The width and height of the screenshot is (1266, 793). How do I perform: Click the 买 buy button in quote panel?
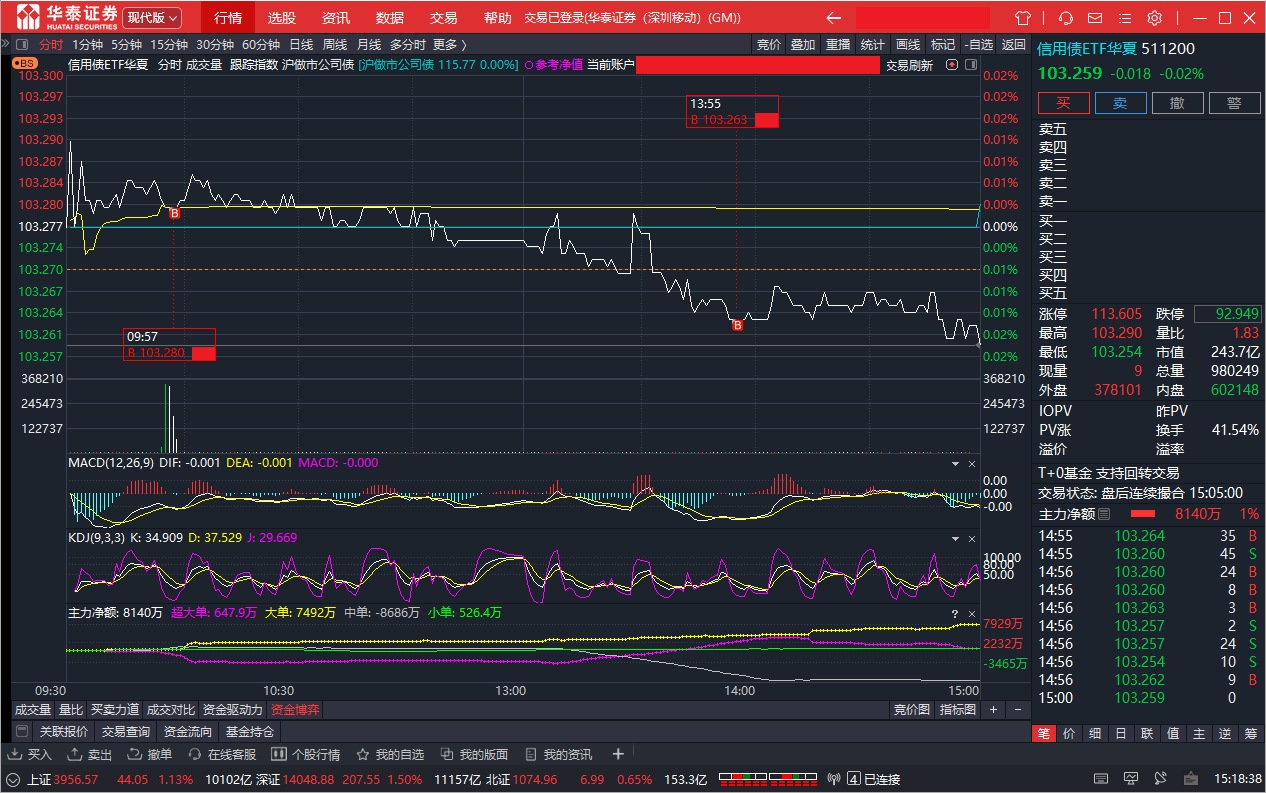[x=1064, y=103]
